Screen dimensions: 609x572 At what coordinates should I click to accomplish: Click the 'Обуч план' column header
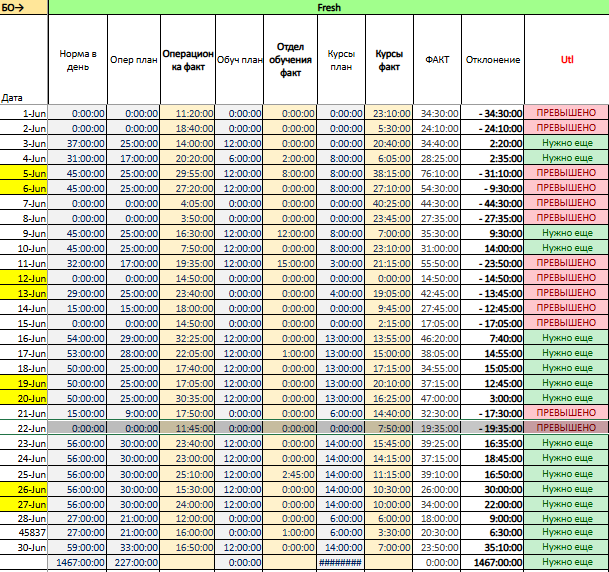pos(239,60)
